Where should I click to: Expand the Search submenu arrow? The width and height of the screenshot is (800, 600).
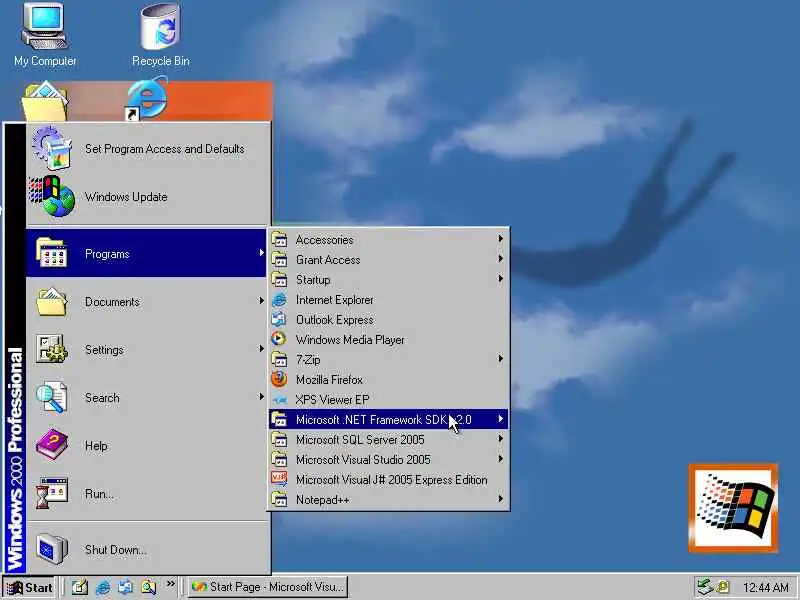click(261, 396)
